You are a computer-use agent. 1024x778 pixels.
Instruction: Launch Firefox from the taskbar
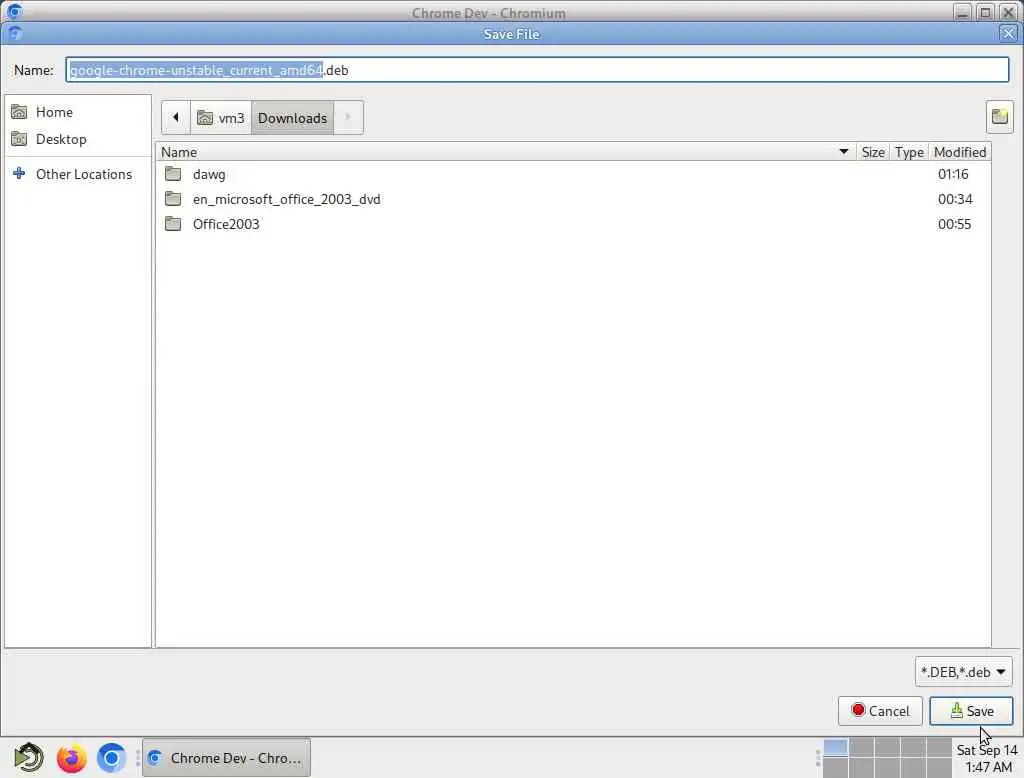pos(71,758)
